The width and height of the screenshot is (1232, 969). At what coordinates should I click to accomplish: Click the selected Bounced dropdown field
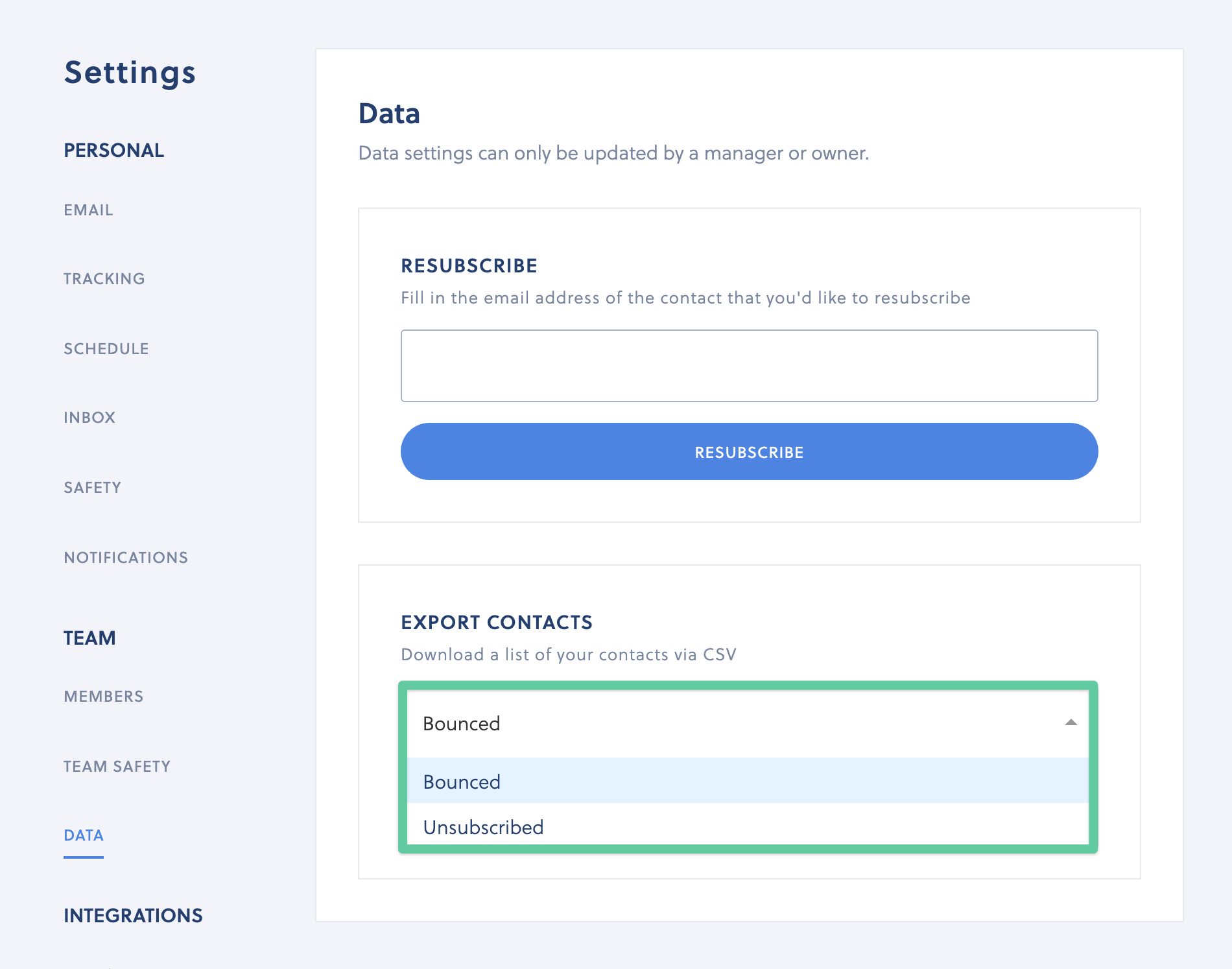(x=739, y=724)
